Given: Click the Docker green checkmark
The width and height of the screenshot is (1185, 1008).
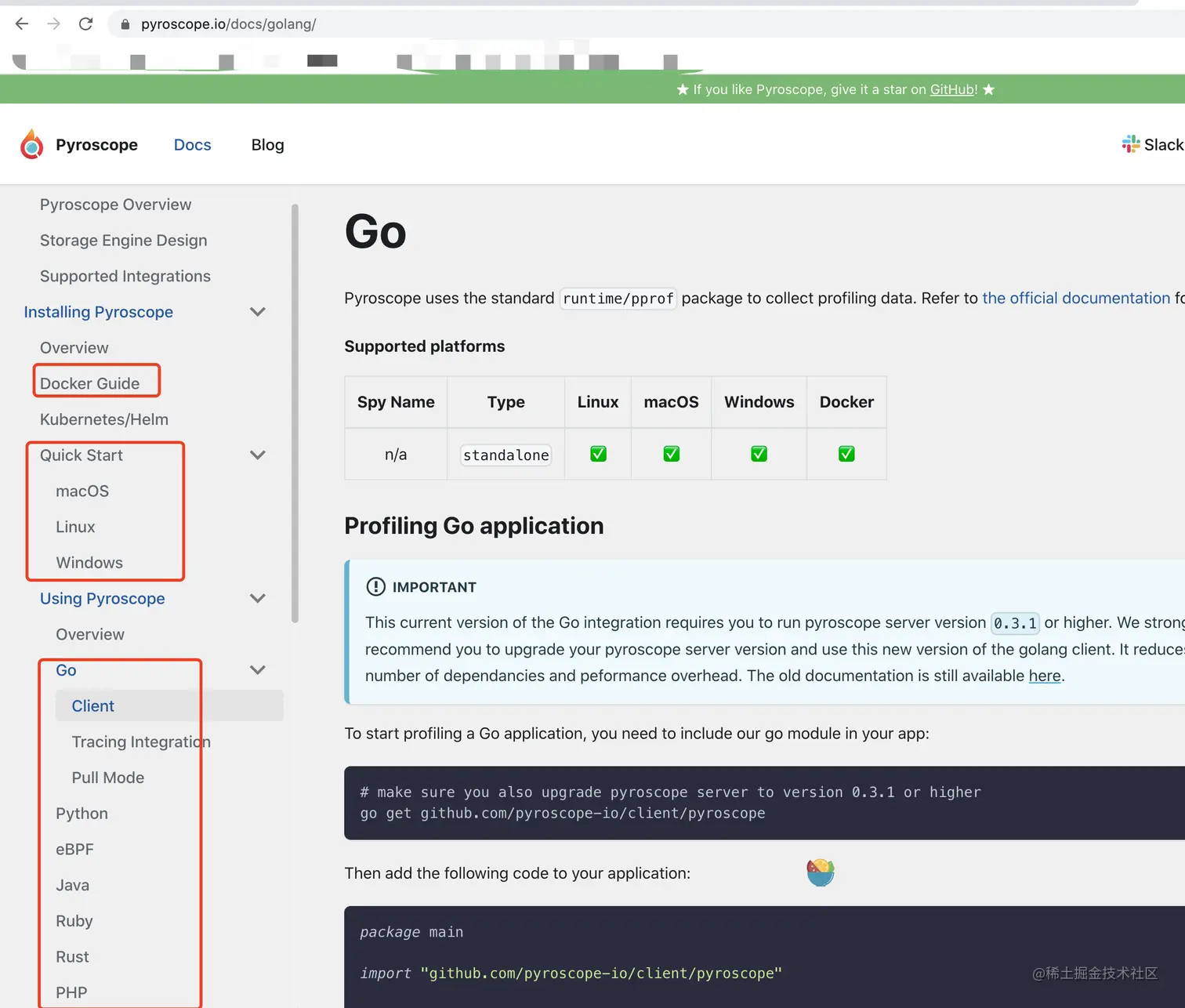Looking at the screenshot, I should [846, 454].
